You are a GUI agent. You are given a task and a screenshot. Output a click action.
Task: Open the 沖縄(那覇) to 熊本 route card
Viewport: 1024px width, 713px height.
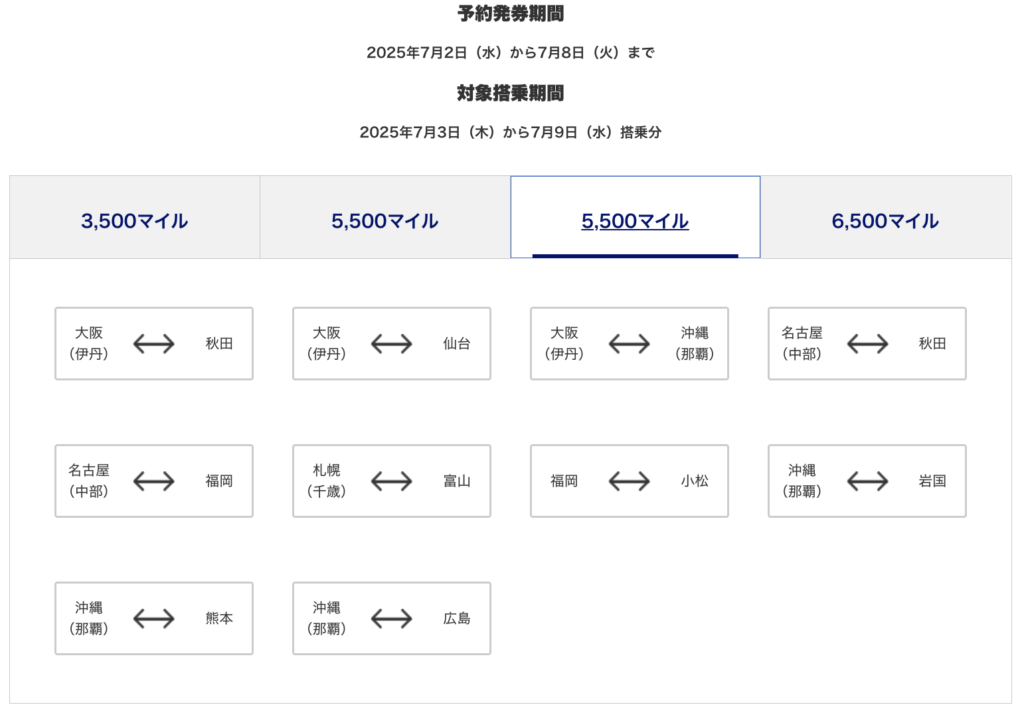tap(153, 618)
